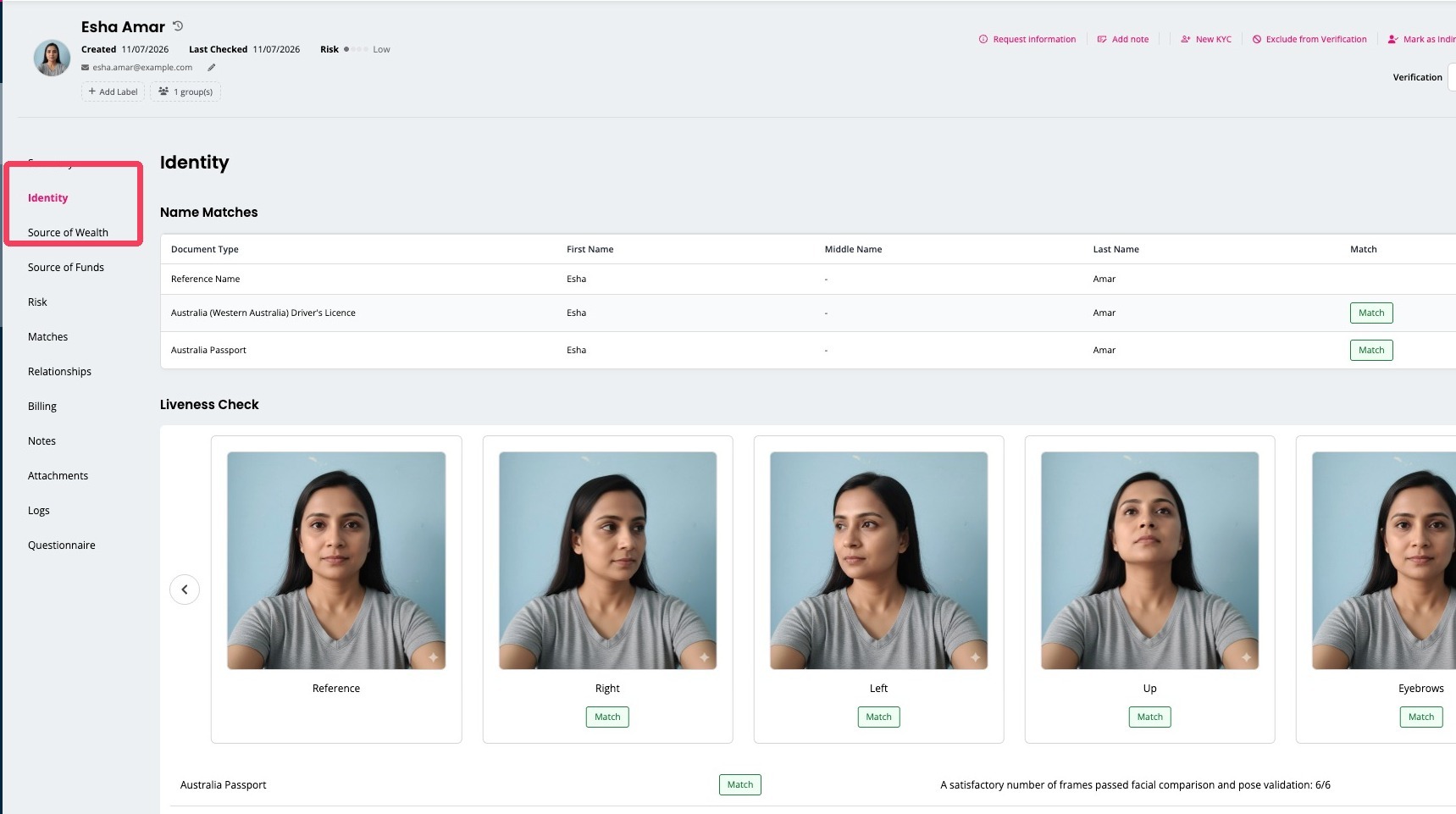Screen dimensions: 1456x814
Task: Click Match badge in the Driver's Licence row
Action: (x=1371, y=313)
